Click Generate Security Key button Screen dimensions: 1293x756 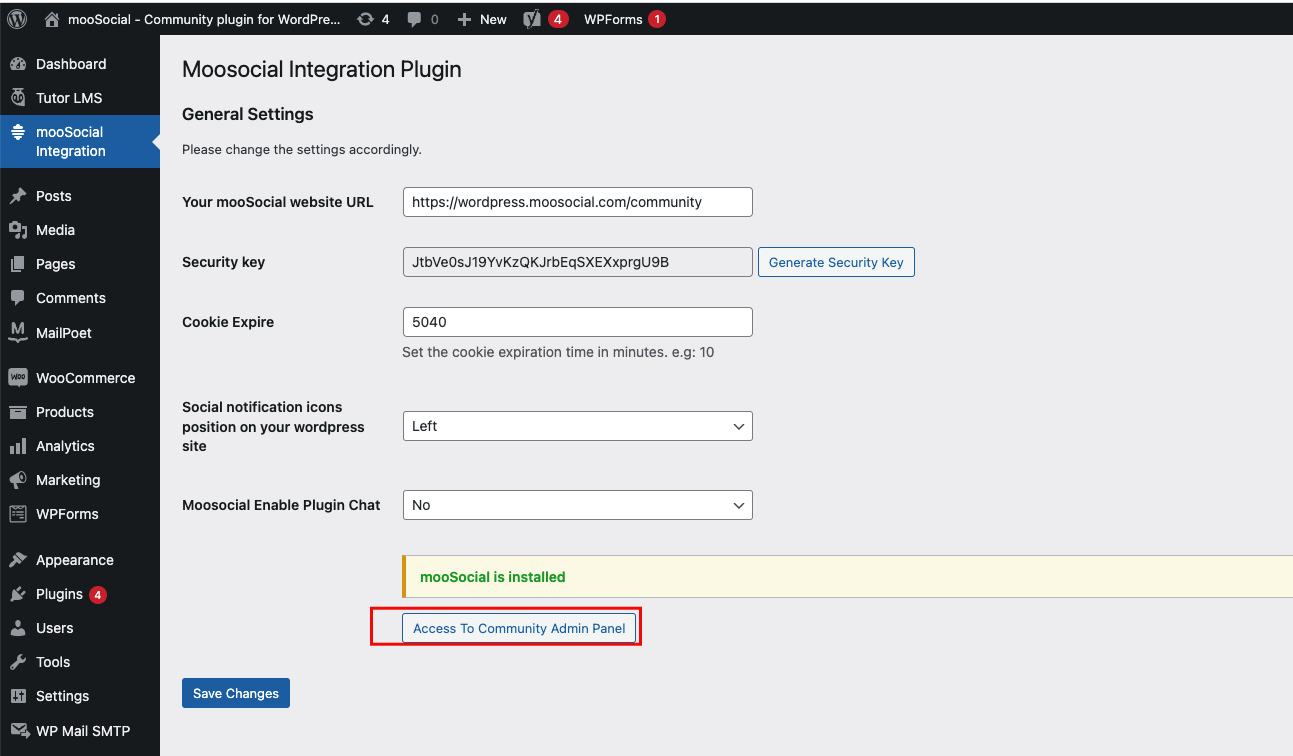click(836, 262)
